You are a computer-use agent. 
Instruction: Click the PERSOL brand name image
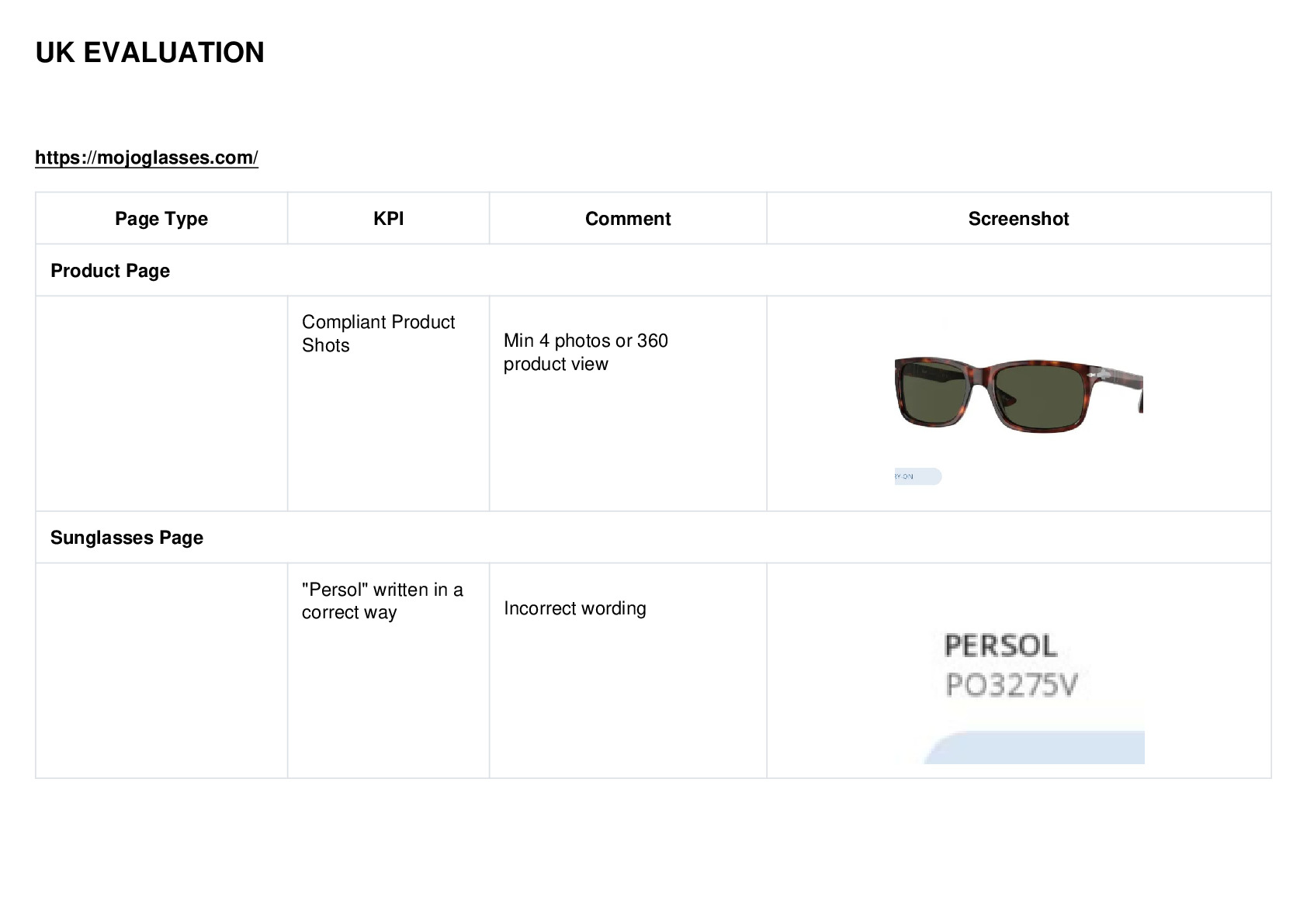tap(1000, 645)
